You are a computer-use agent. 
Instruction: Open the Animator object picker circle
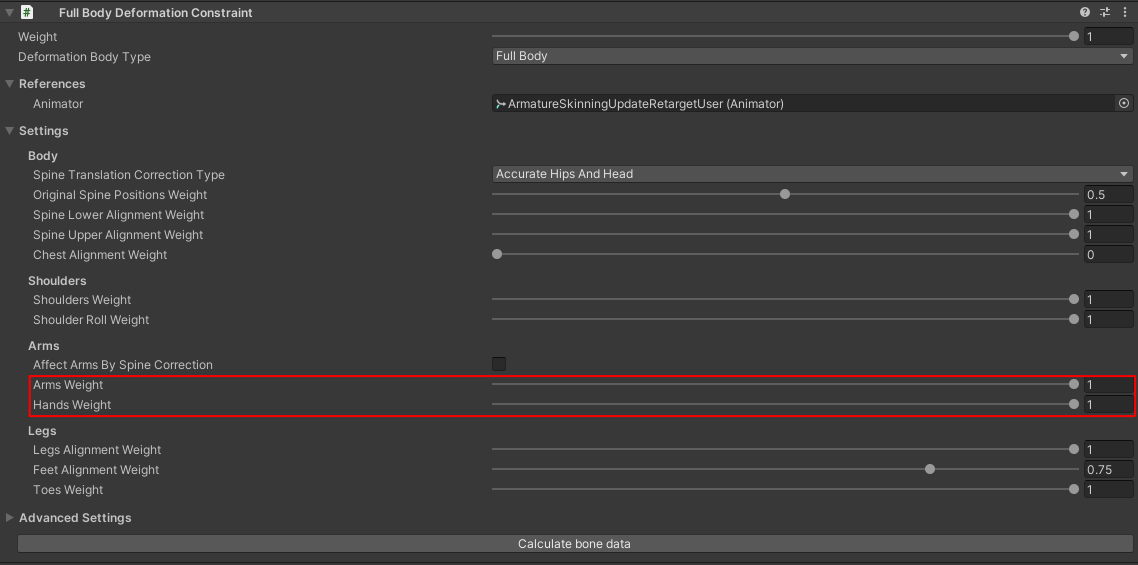(x=1124, y=104)
